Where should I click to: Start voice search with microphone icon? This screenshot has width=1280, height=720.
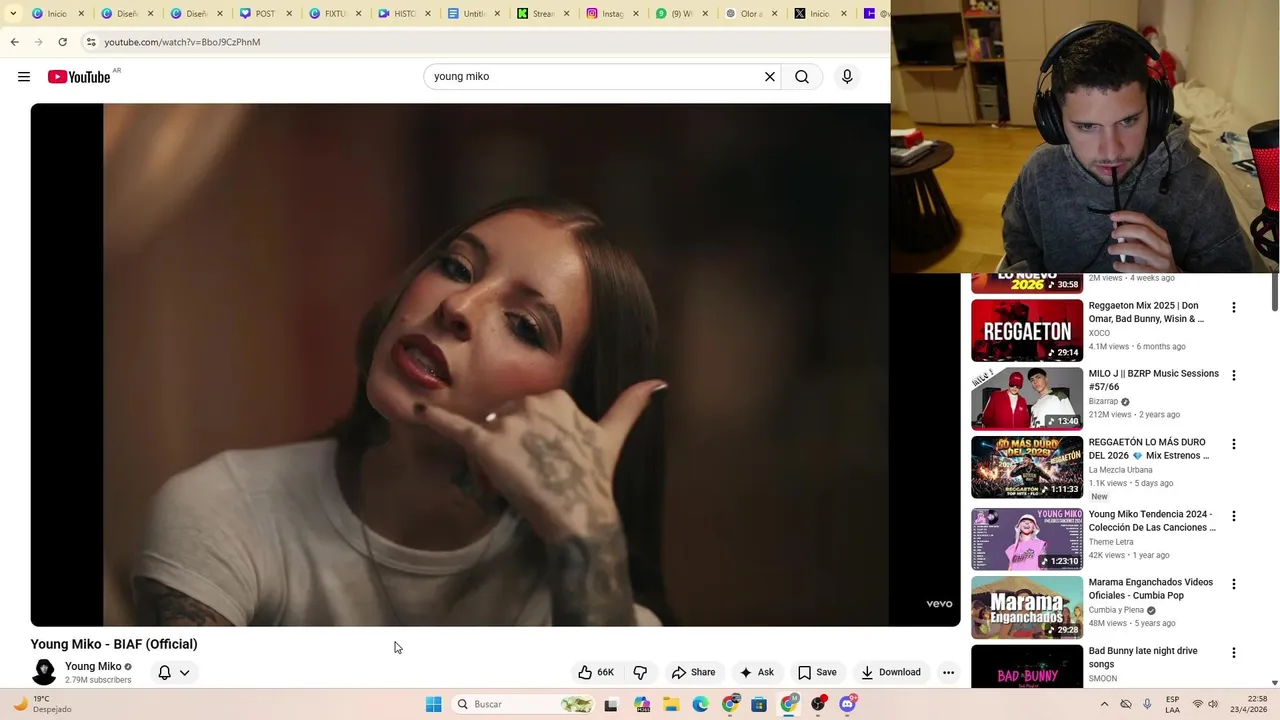click(847, 77)
